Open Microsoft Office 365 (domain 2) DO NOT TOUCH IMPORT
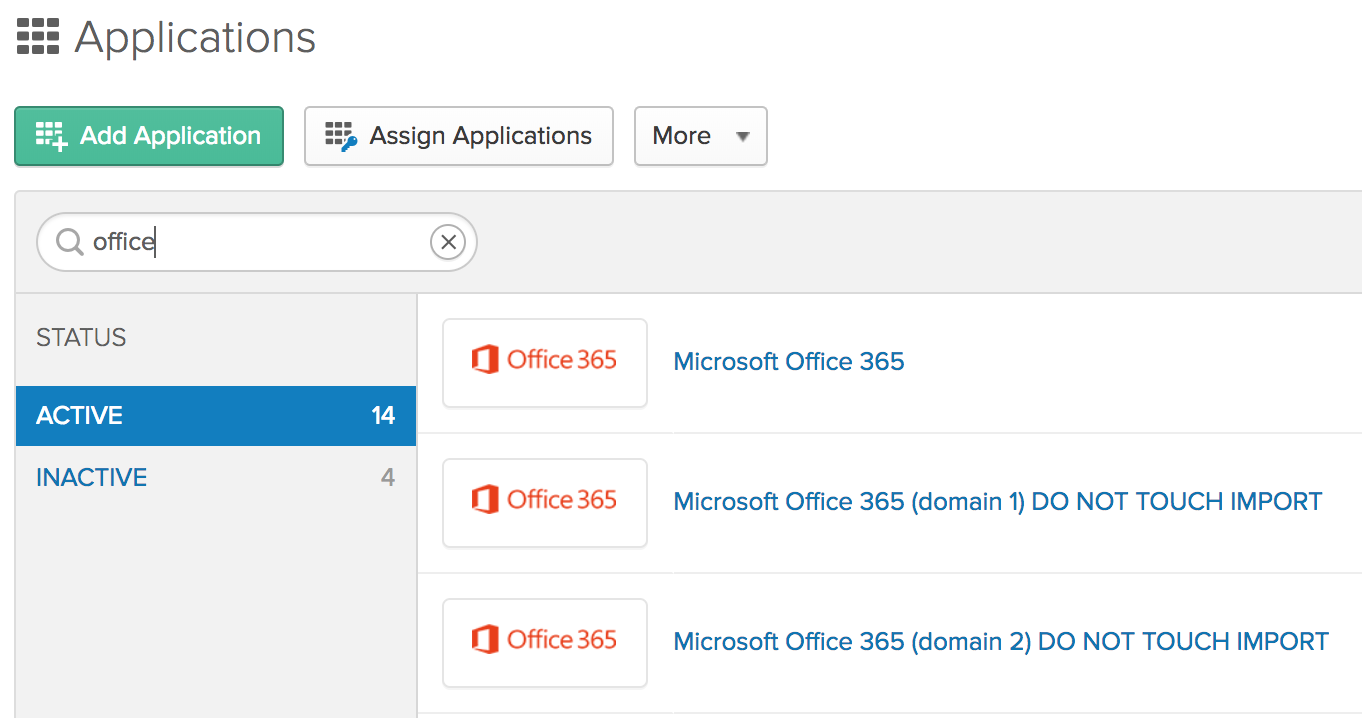Viewport: 1362px width, 718px height. [1001, 642]
